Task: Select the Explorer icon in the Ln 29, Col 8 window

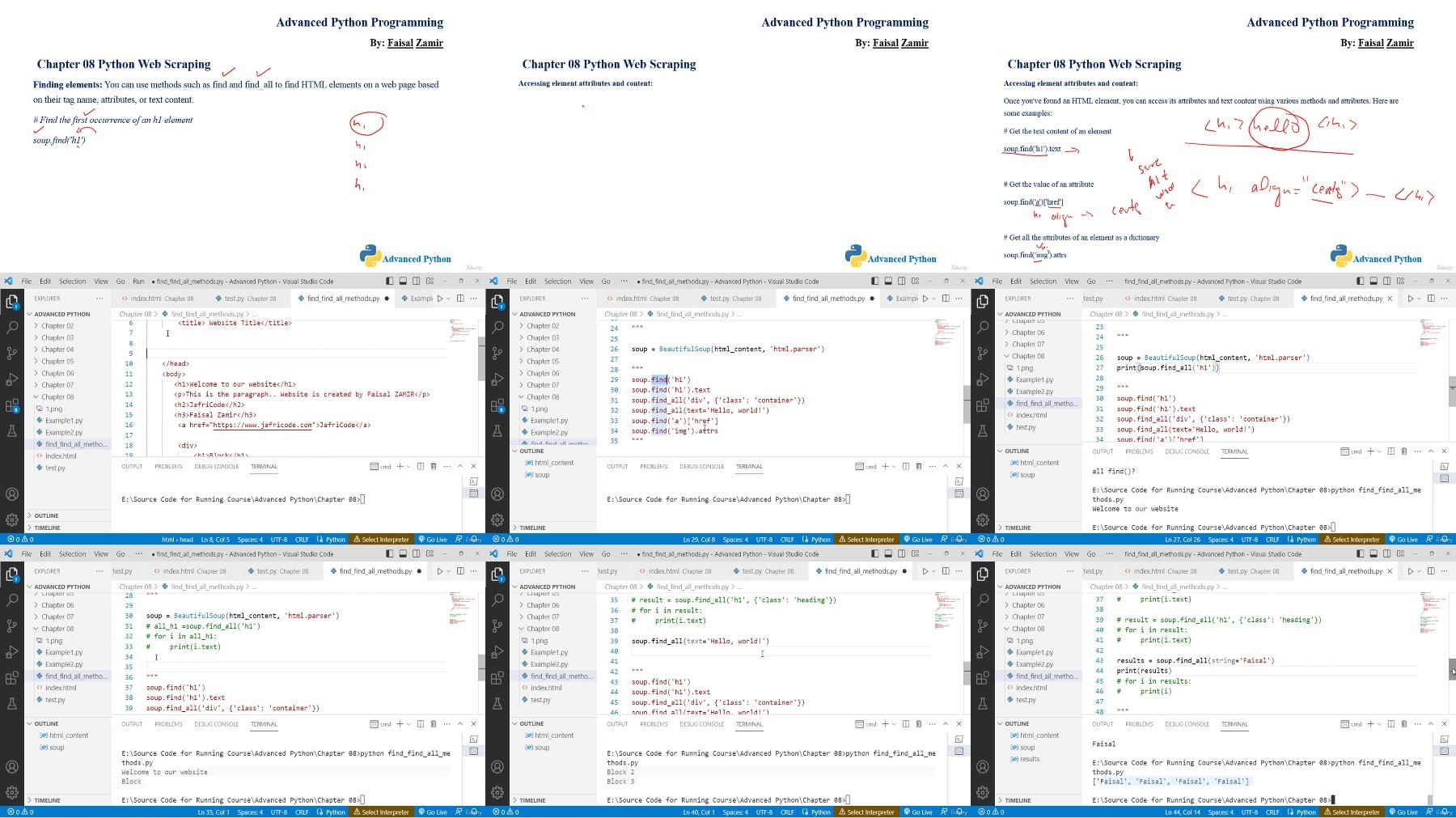Action: tap(497, 302)
